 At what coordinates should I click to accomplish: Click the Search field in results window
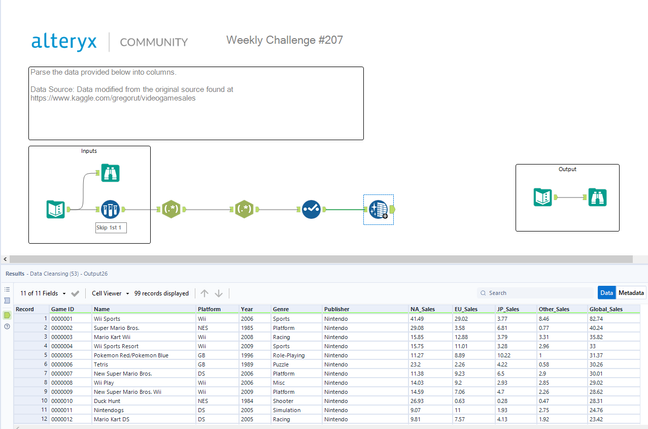coord(536,293)
